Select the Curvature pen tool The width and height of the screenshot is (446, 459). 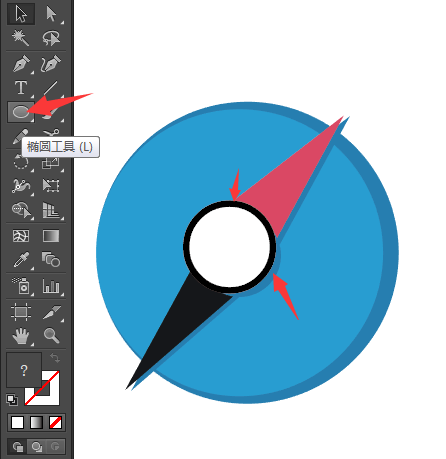pyautogui.click(x=51, y=64)
